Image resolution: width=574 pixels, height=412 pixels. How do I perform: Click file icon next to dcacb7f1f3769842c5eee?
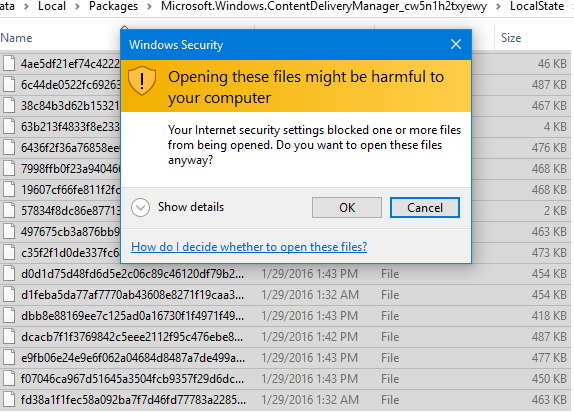point(9,337)
